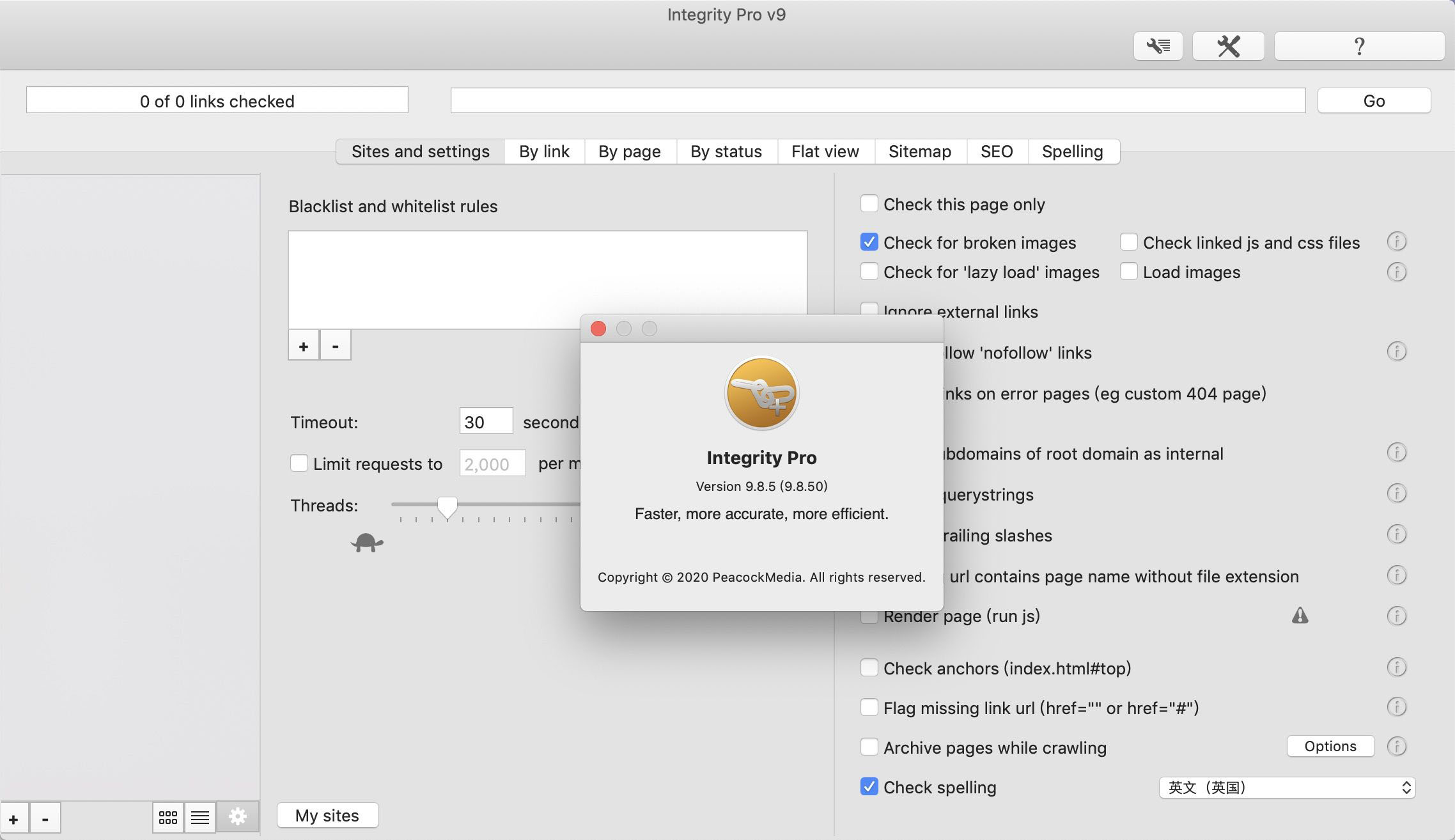Enable Flag missing link url
Screen dimensions: 1455x840
869,708
